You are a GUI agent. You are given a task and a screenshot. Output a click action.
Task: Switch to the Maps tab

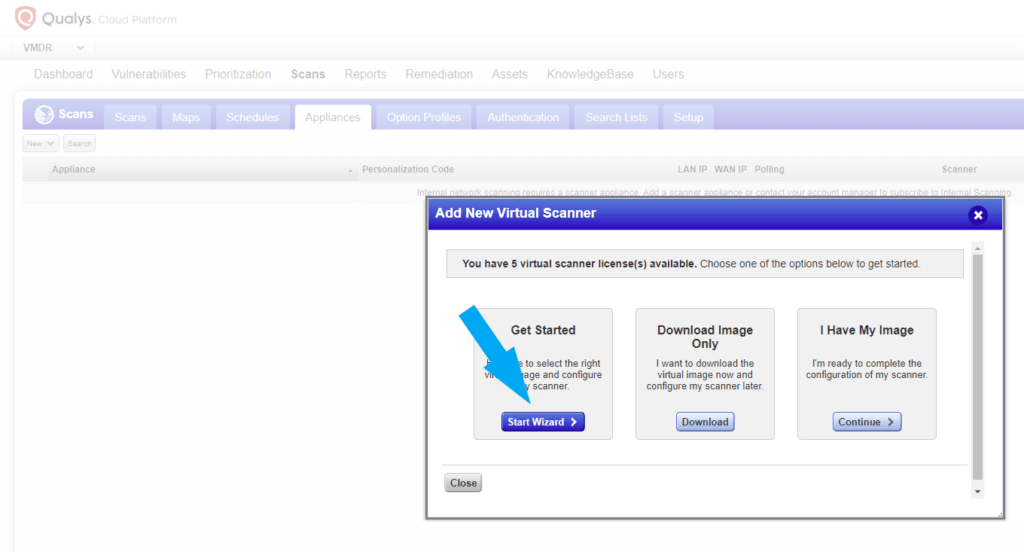coord(185,118)
